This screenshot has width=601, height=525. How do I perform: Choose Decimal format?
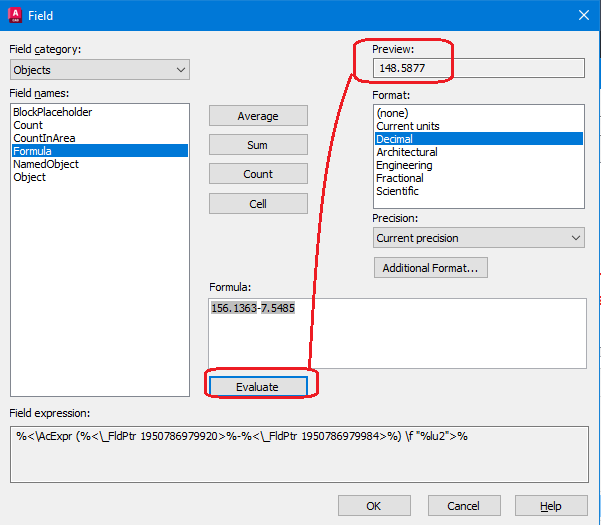(479, 139)
